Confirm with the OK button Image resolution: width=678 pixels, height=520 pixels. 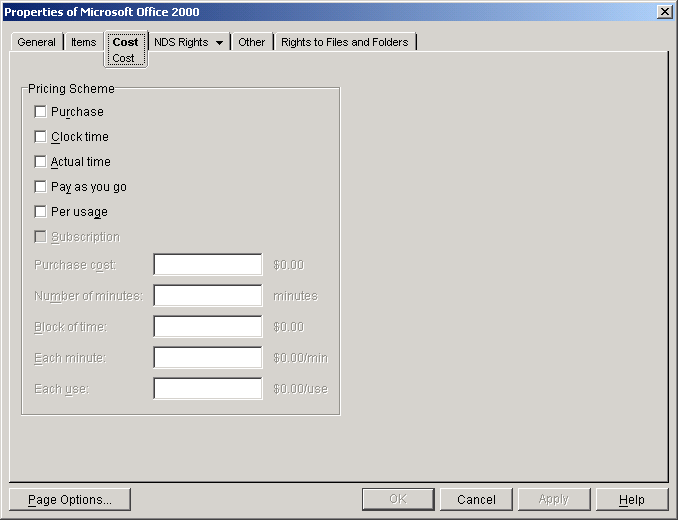point(398,500)
